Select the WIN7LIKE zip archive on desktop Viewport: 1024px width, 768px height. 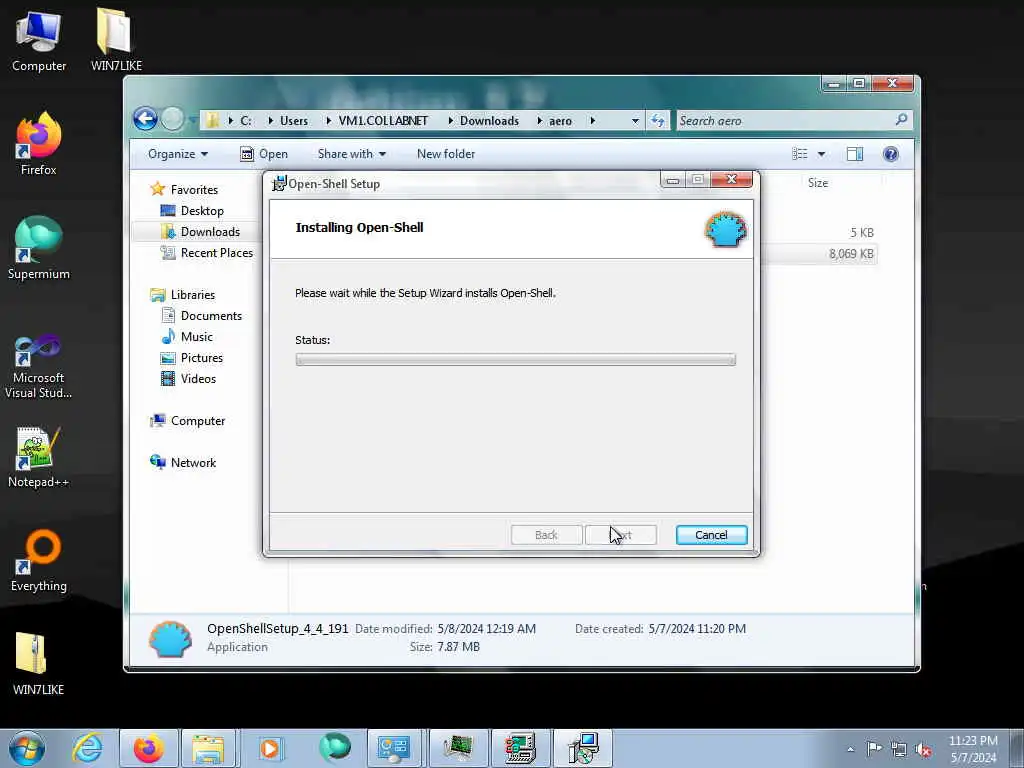(39, 663)
